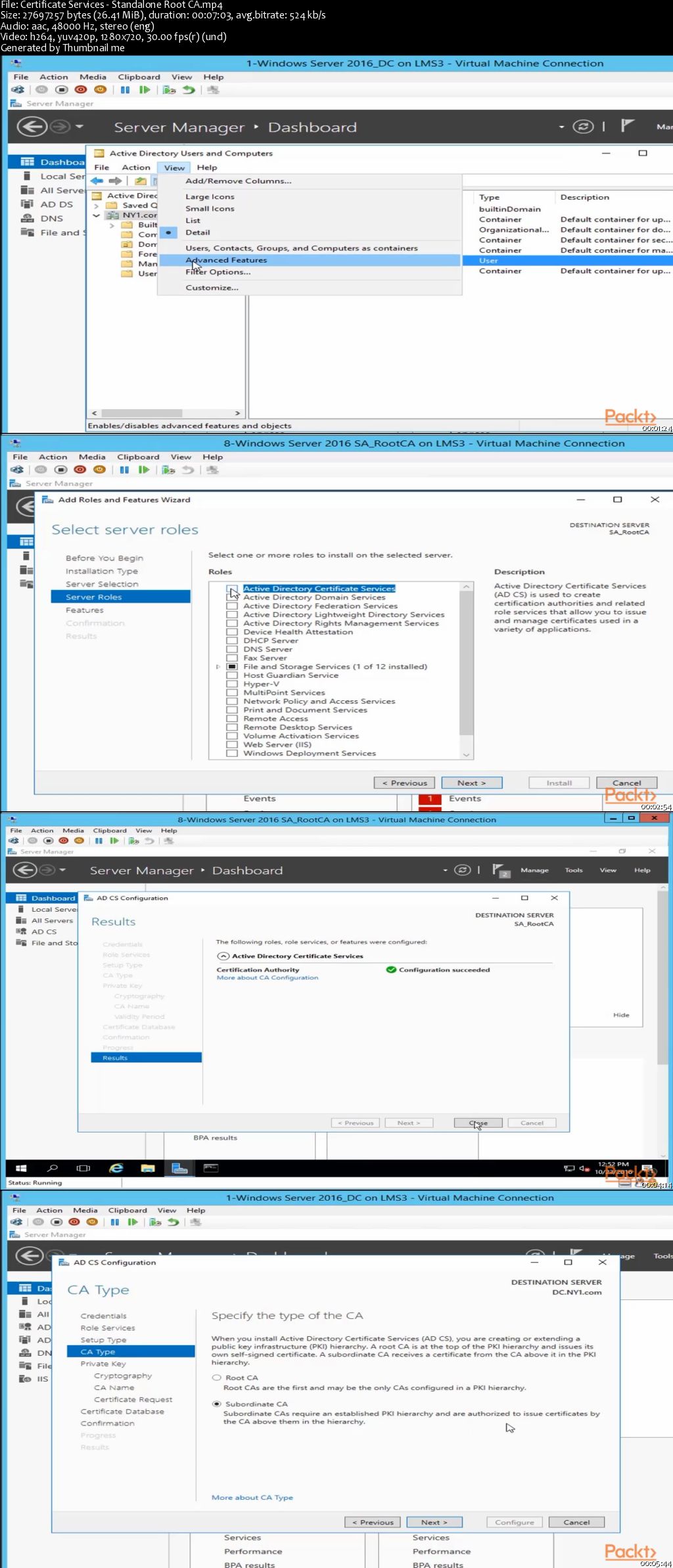Click Cancel in CA Type page
Screen dimensions: 673x1568
tap(576, 1522)
